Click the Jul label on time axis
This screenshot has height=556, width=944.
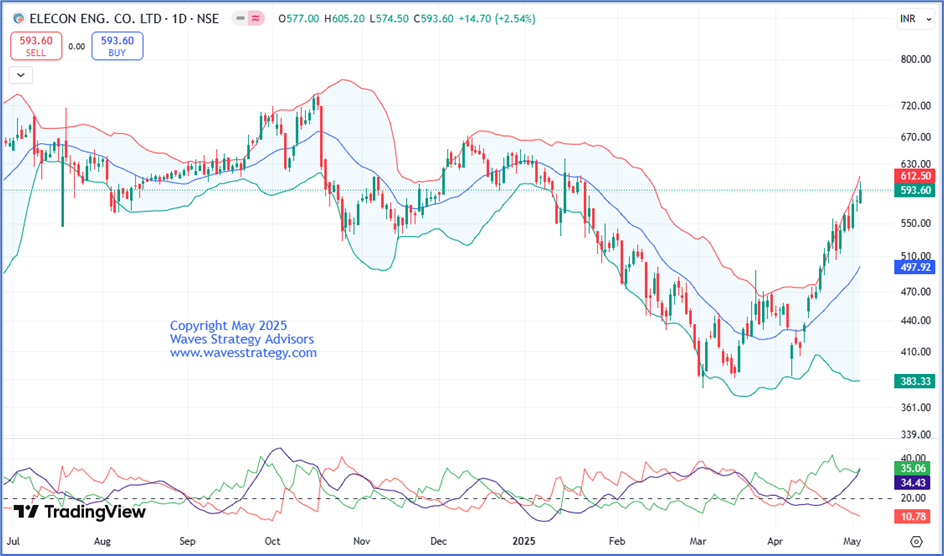coord(13,541)
